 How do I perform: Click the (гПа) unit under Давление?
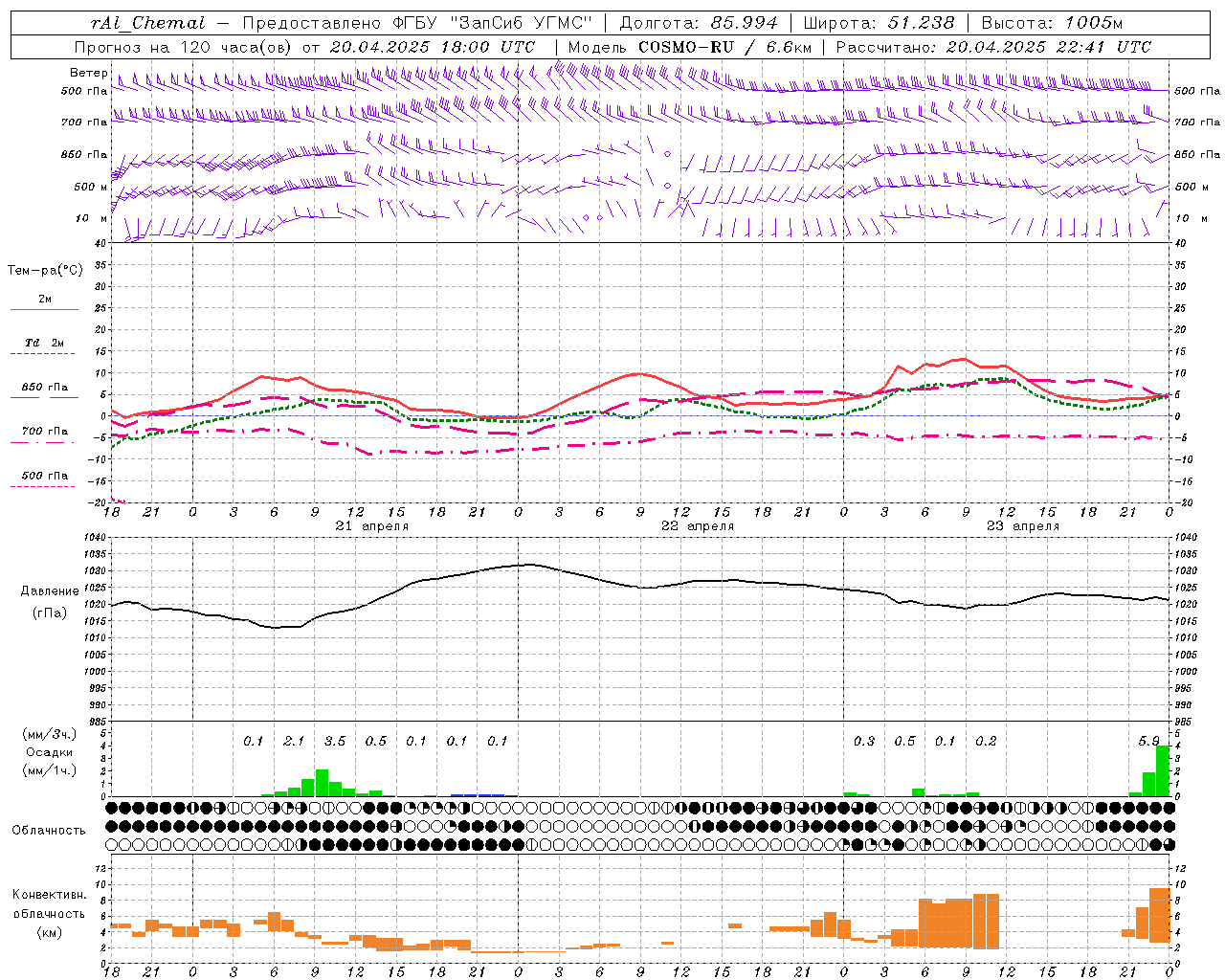[50, 612]
